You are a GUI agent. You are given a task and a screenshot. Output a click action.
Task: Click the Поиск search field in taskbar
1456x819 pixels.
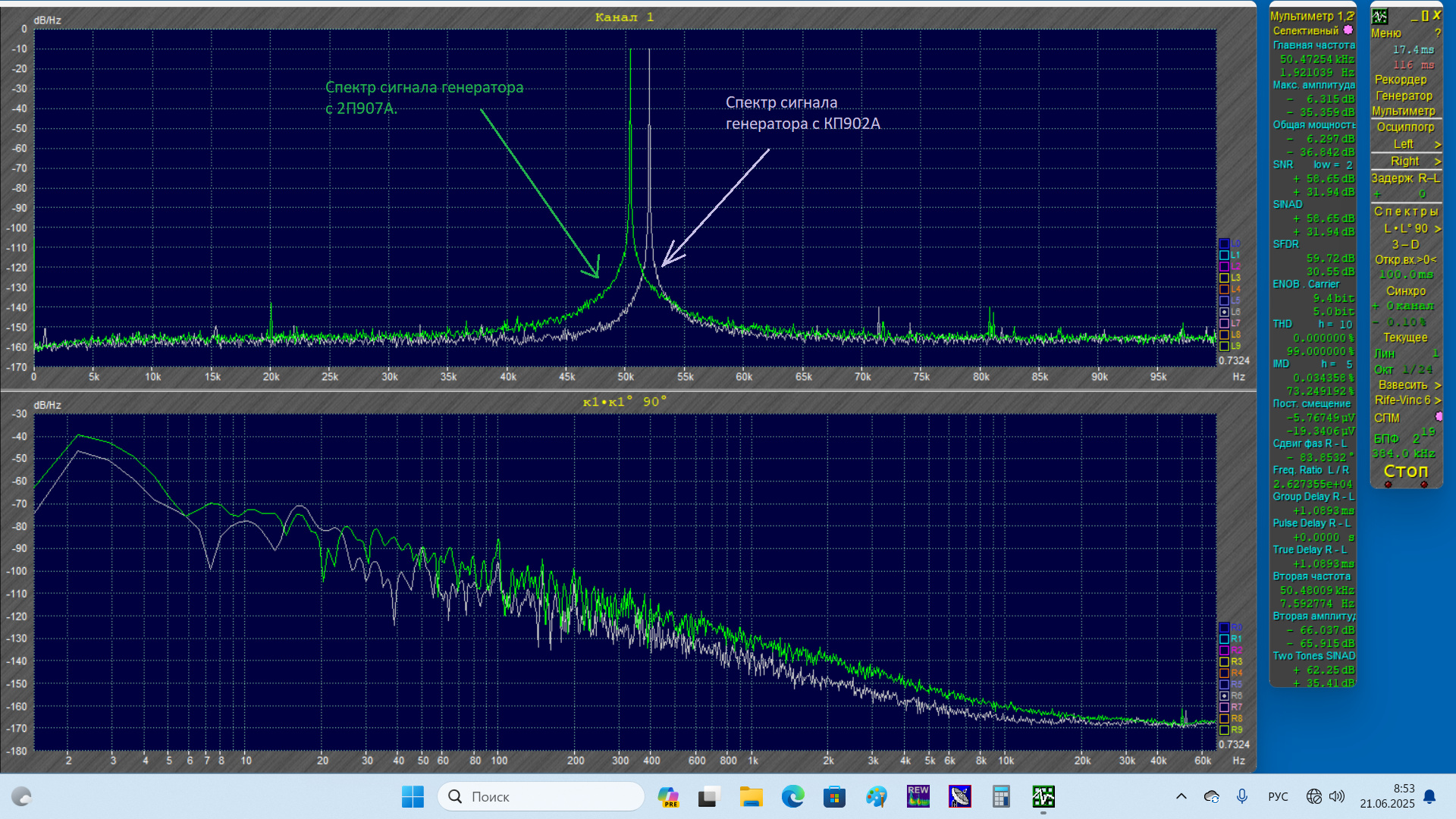click(x=541, y=796)
